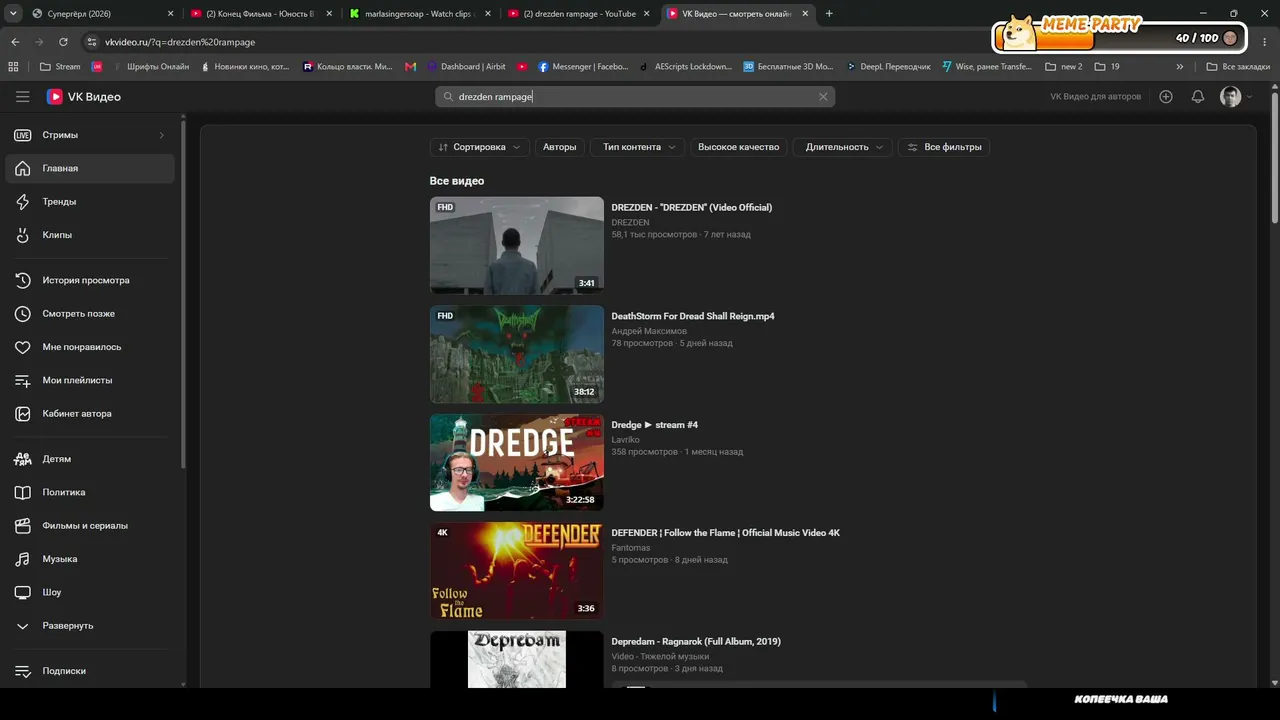Open the Dredge stream #4 thumbnail
Viewport: 1280px width, 720px height.
[x=517, y=463]
